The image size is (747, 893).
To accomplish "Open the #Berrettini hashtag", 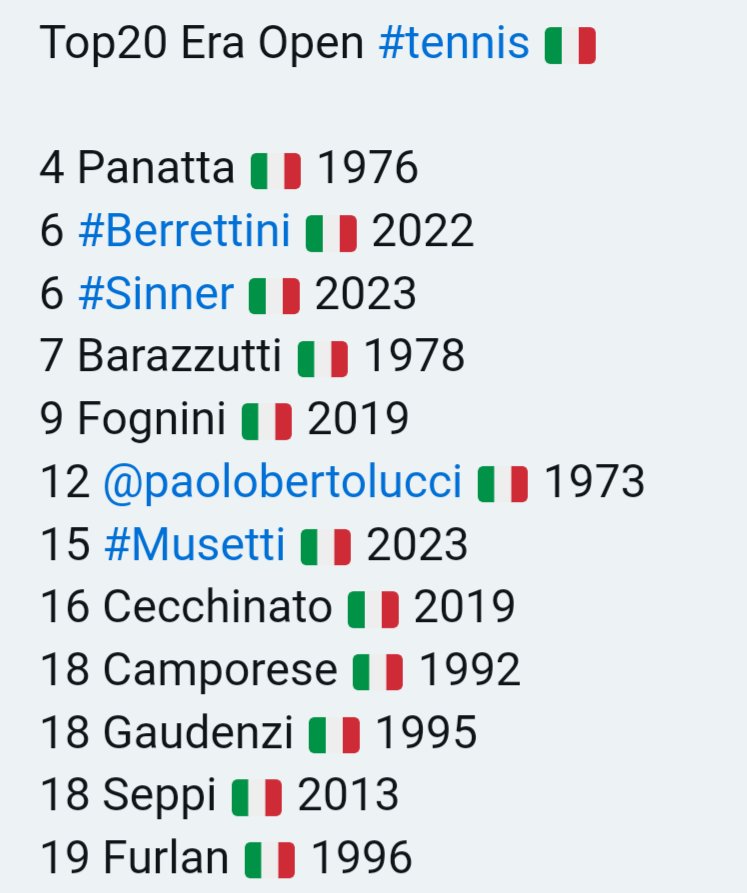I will (184, 231).
